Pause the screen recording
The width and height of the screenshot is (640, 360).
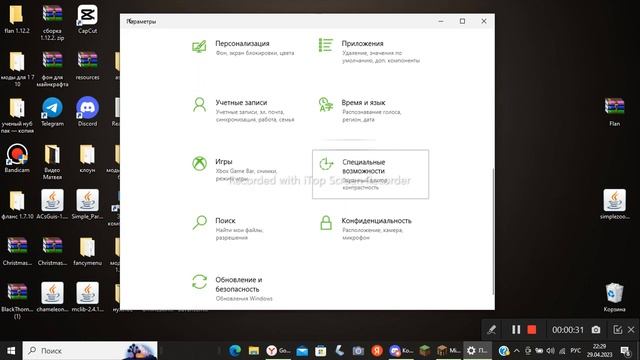point(516,329)
